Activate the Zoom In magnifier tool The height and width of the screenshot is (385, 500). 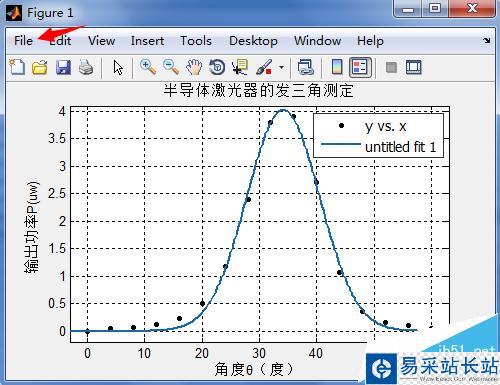click(x=148, y=67)
